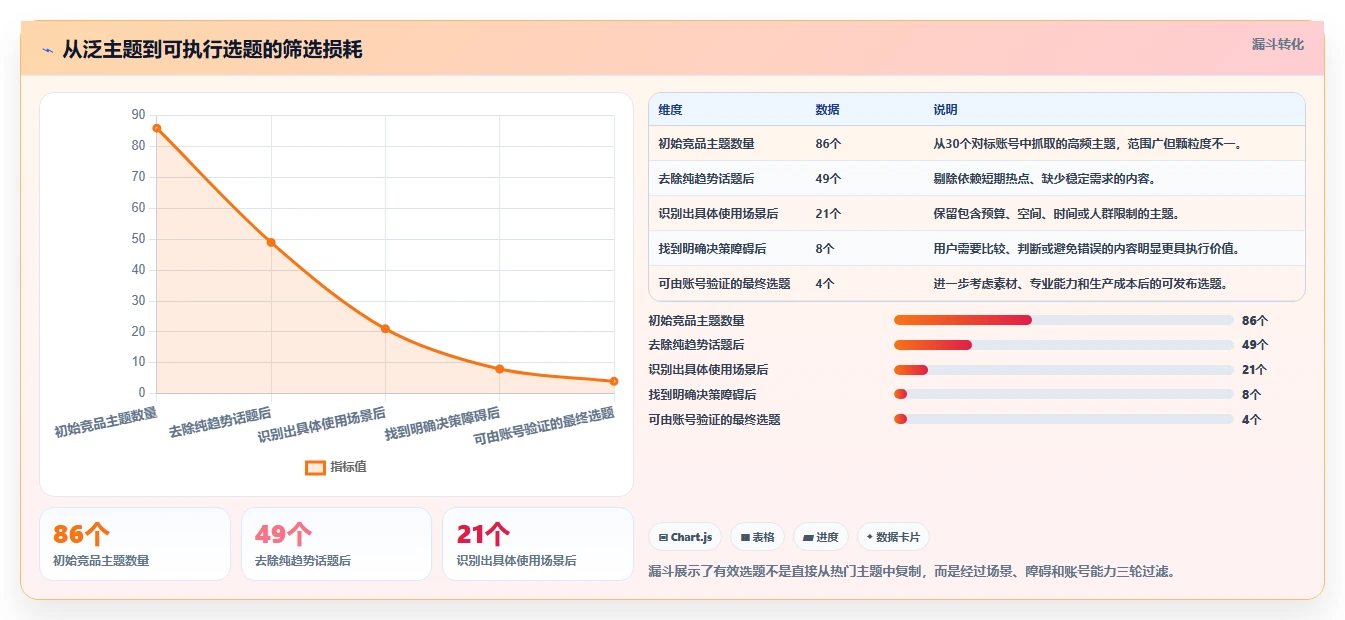This screenshot has height=620, width=1345.
Task: Select the Chart.js tag
Action: point(685,537)
